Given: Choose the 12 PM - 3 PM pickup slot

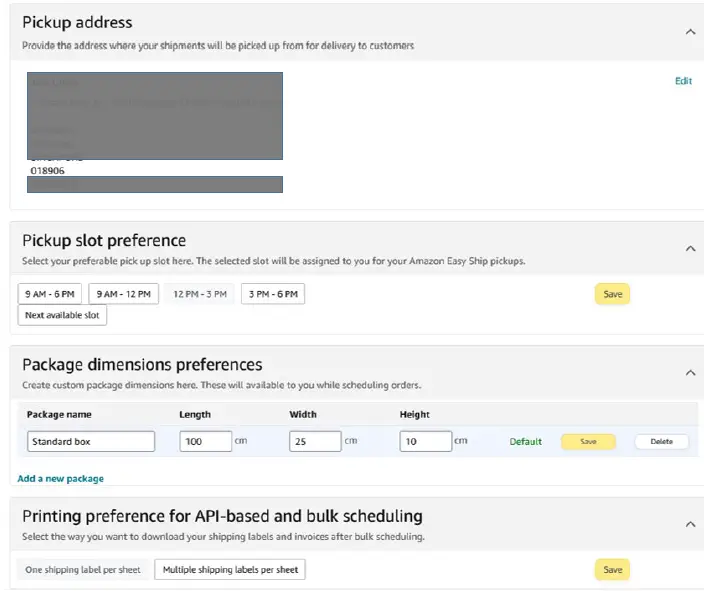Looking at the screenshot, I should pos(200,294).
